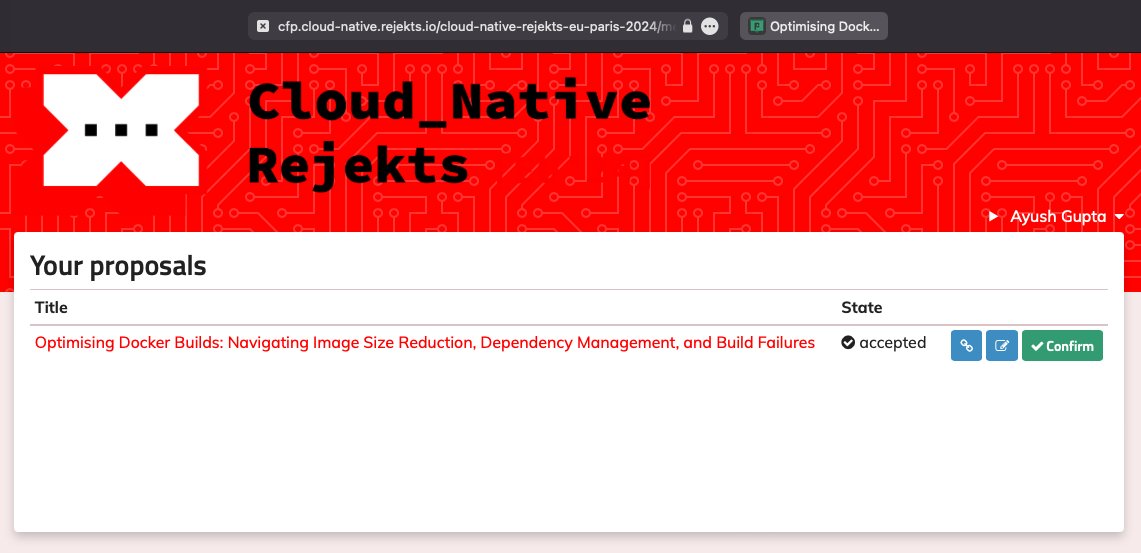Switch to the Optimising Dock... tab
The height and width of the screenshot is (553, 1141).
(814, 26)
